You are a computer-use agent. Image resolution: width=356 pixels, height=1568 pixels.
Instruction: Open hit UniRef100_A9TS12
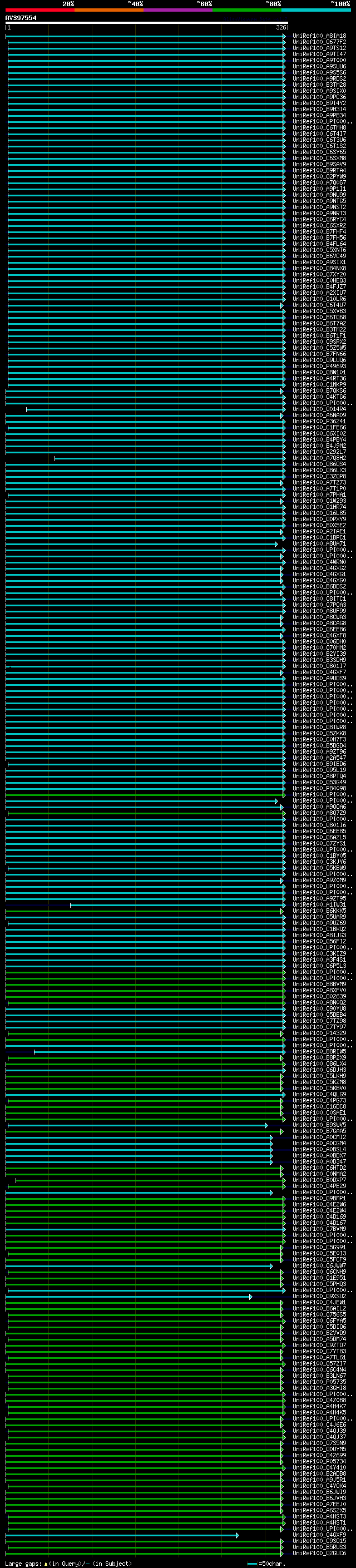[319, 48]
